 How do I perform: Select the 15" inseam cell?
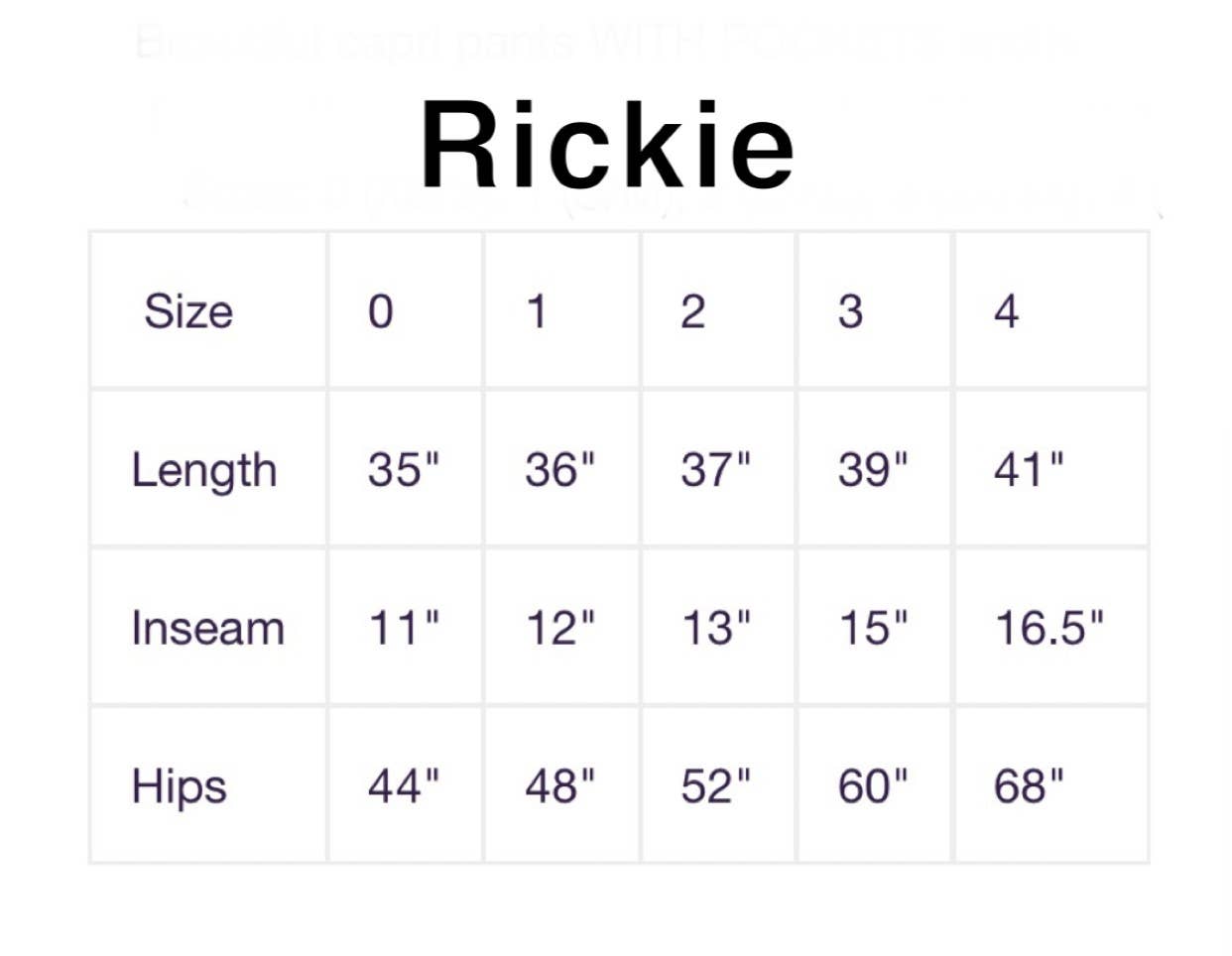pos(873,628)
